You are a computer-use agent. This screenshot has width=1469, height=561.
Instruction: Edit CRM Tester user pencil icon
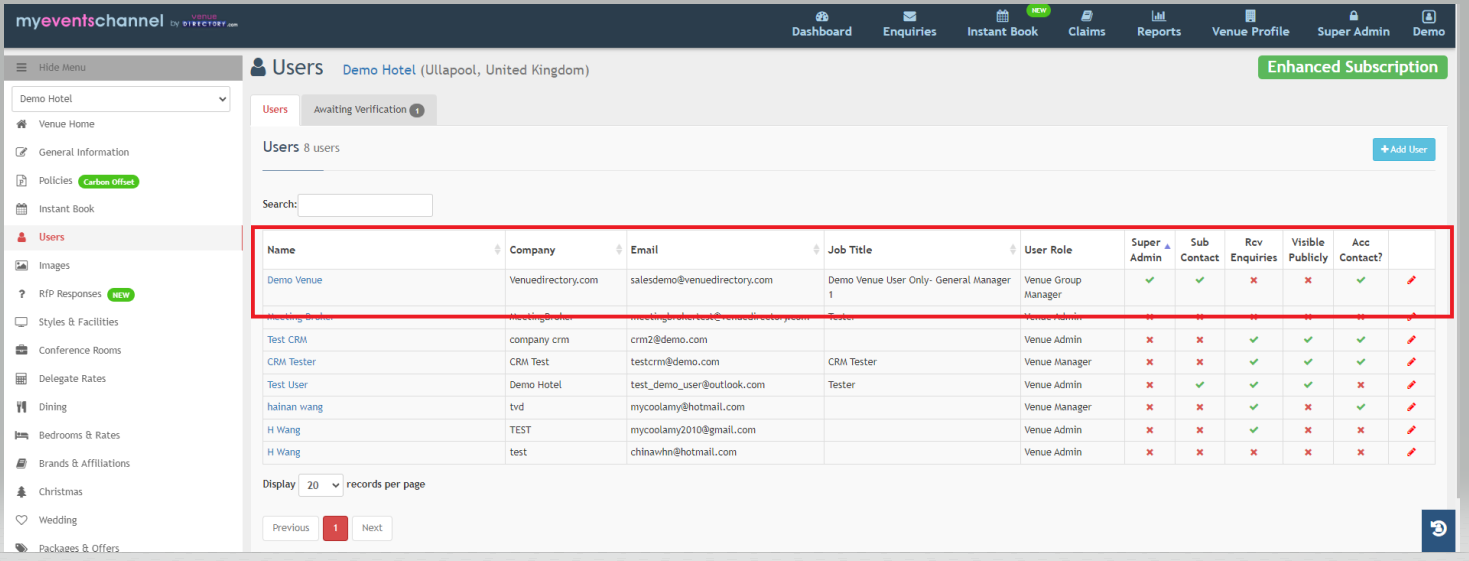pyautogui.click(x=1411, y=362)
